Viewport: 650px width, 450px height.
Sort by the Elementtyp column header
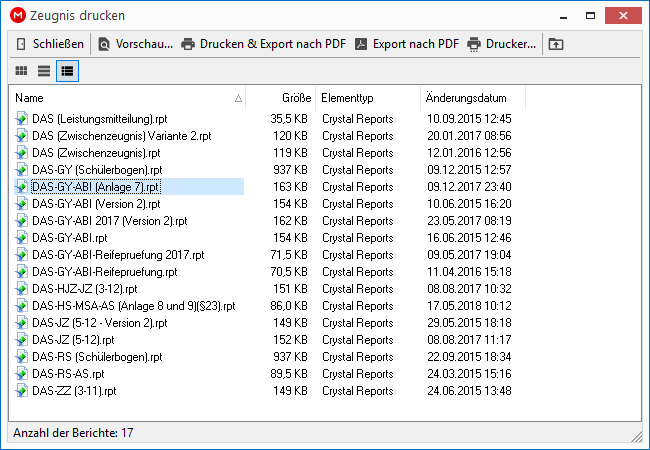pos(368,98)
